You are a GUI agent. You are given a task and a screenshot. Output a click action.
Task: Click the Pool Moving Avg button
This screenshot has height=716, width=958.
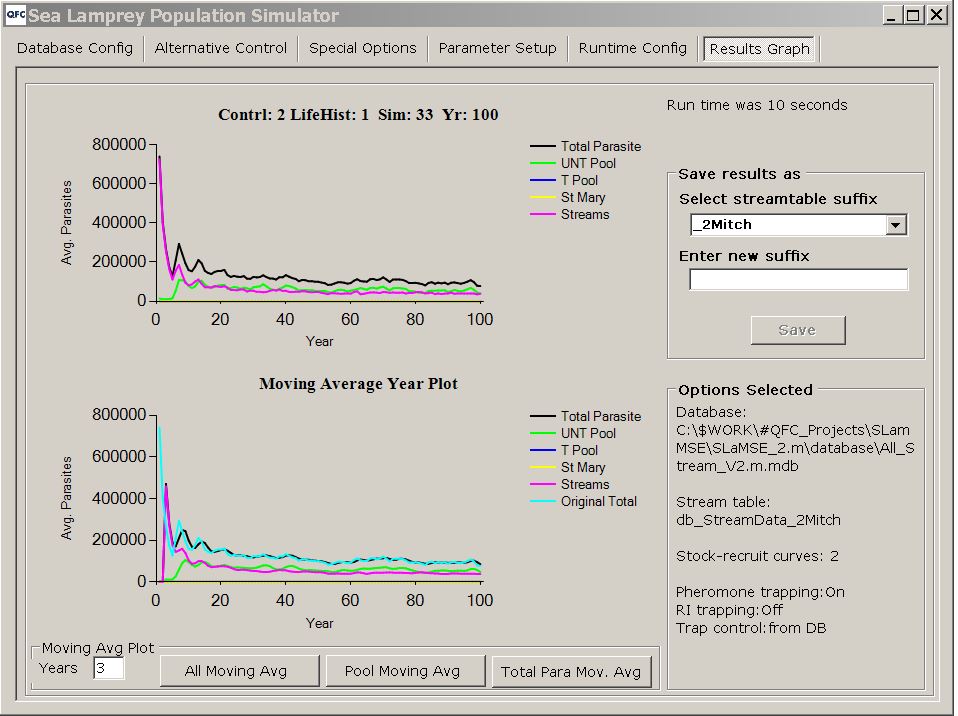click(x=405, y=672)
